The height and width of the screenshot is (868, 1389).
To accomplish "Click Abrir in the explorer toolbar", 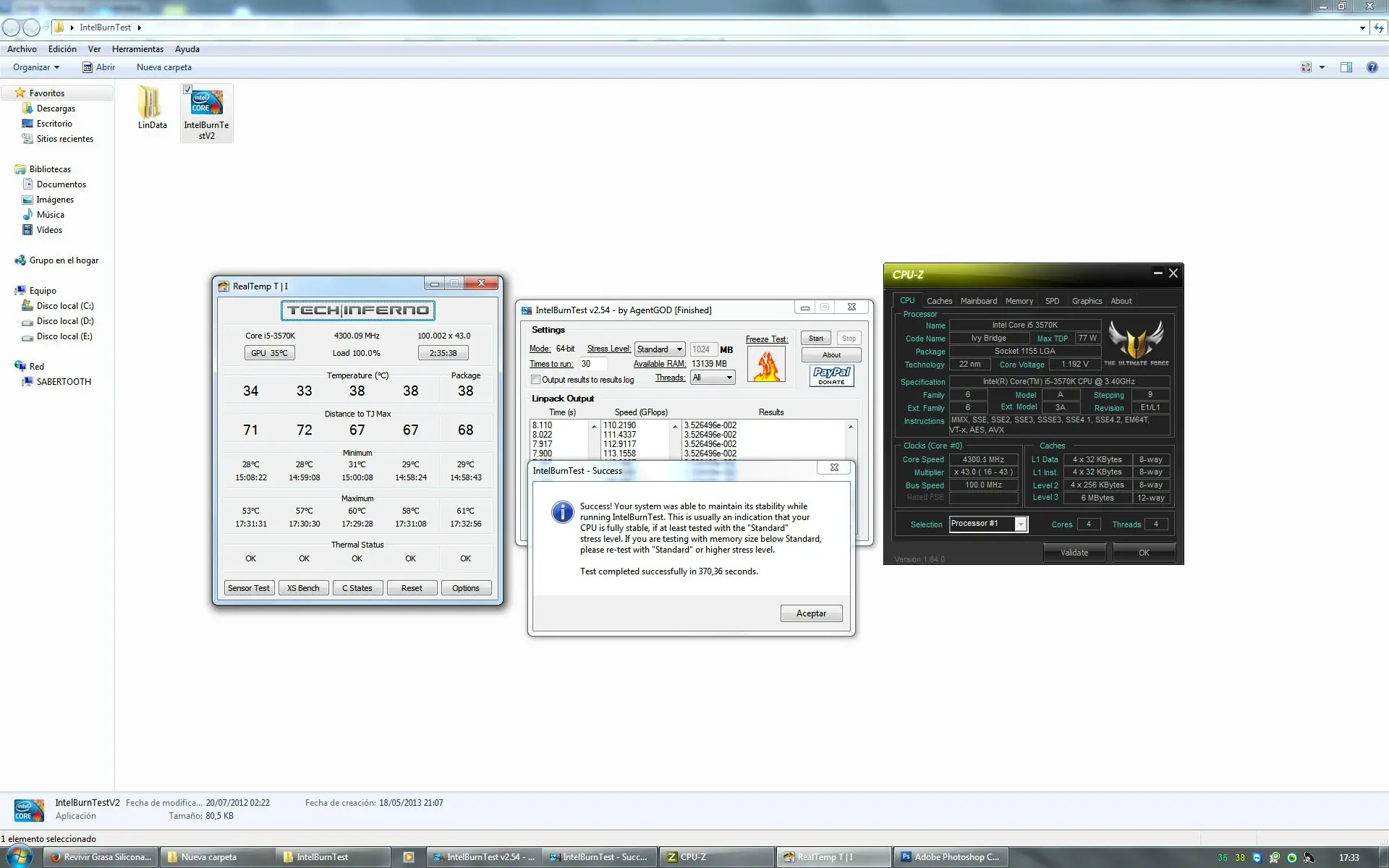I will pos(99,67).
